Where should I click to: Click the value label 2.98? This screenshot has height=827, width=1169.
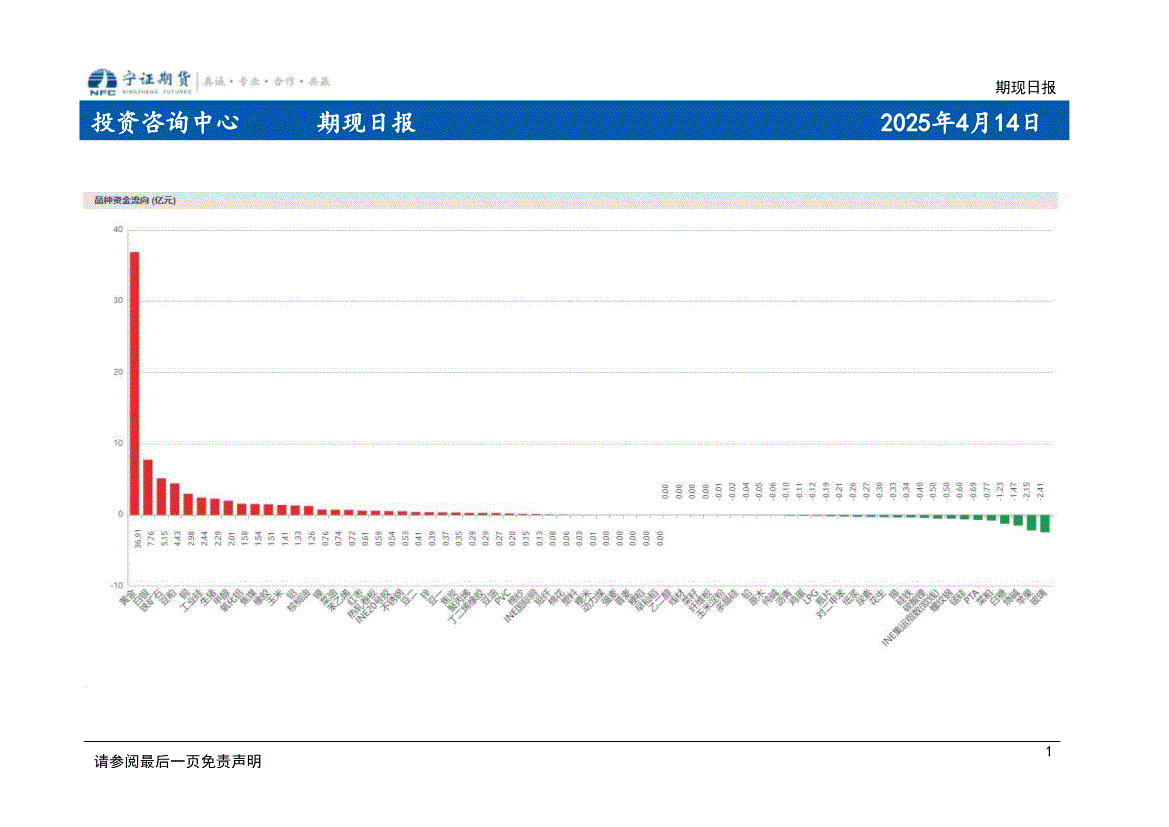pyautogui.click(x=192, y=538)
